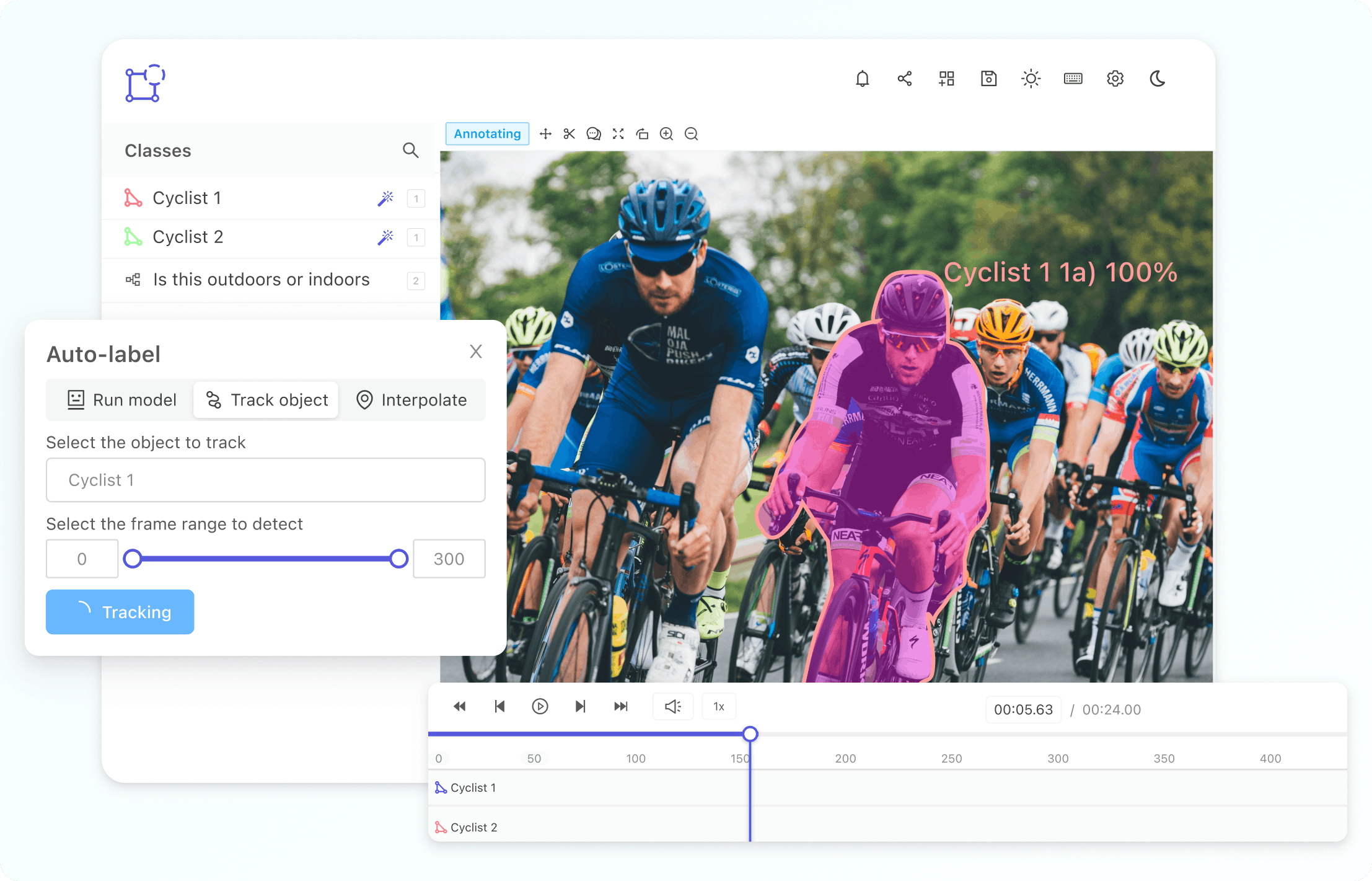1372x881 pixels.
Task: Click the play button in timeline
Action: pyautogui.click(x=540, y=707)
